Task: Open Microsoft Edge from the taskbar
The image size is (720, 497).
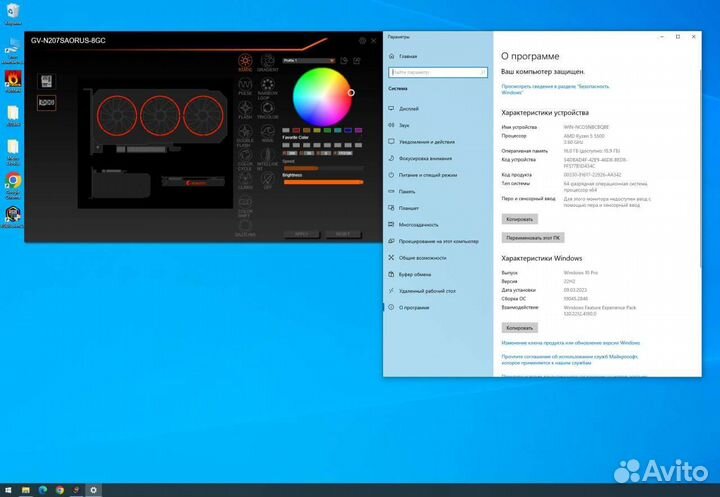Action: [x=43, y=490]
